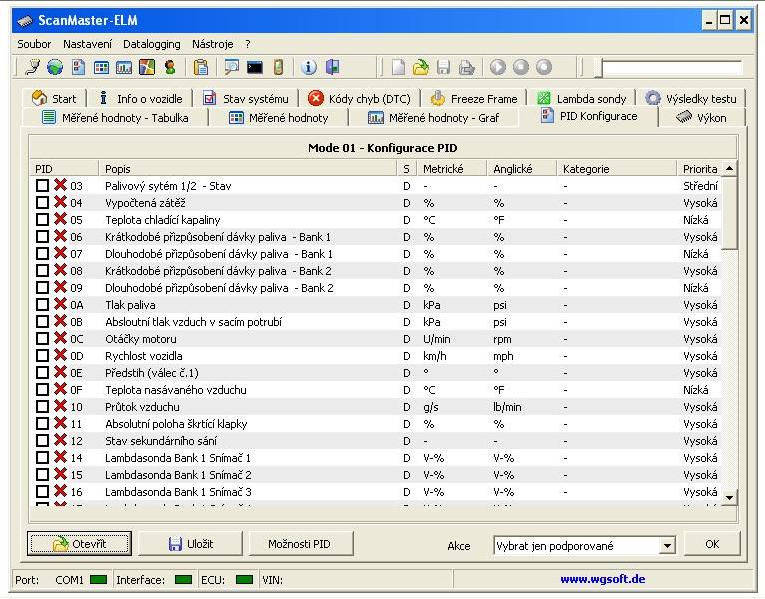Tick the PID 14 Lambdasonda checkbox
The height and width of the screenshot is (599, 765).
[x=42, y=458]
